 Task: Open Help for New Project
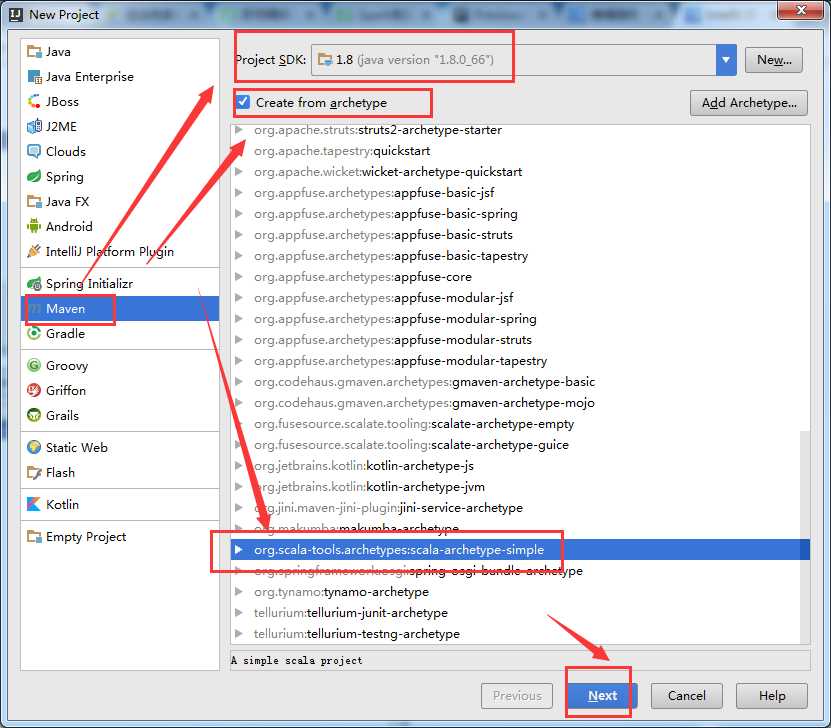tap(772, 696)
